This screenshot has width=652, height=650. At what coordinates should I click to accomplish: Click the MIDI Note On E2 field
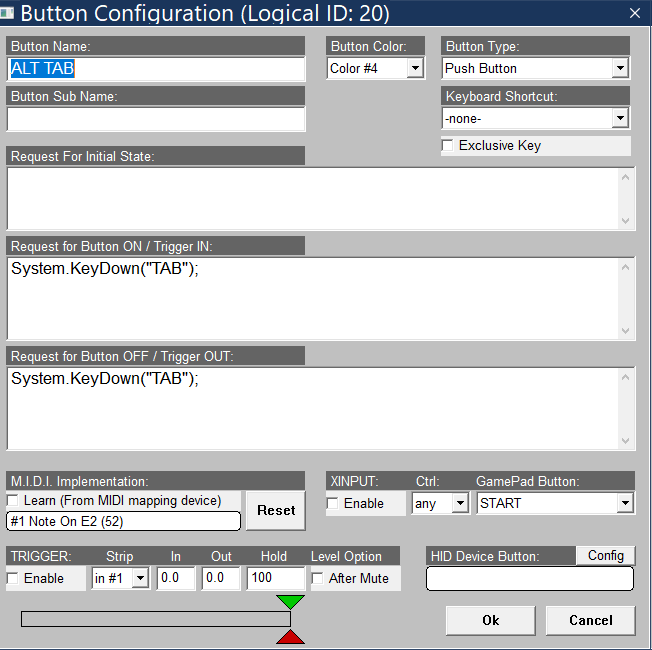click(123, 521)
